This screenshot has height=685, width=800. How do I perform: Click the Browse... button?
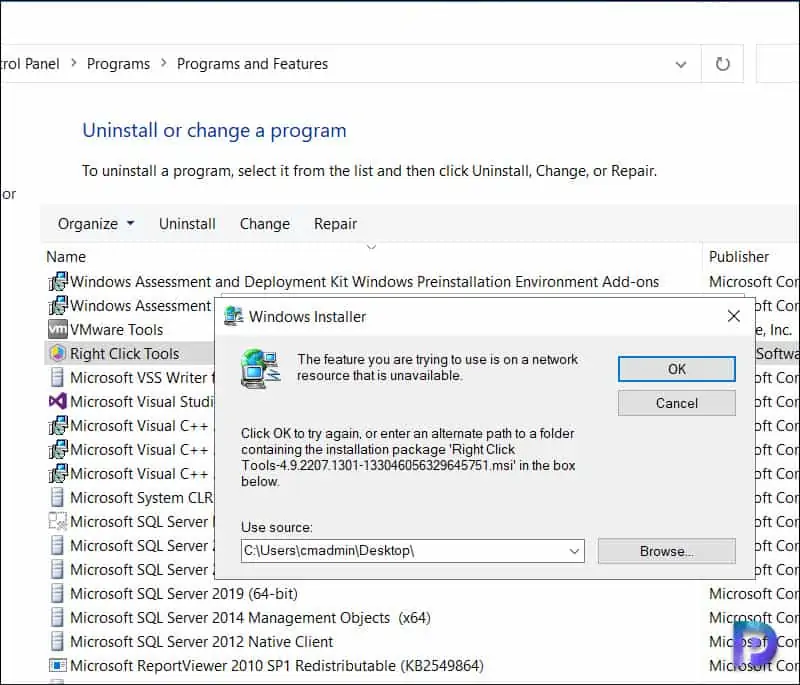(666, 551)
